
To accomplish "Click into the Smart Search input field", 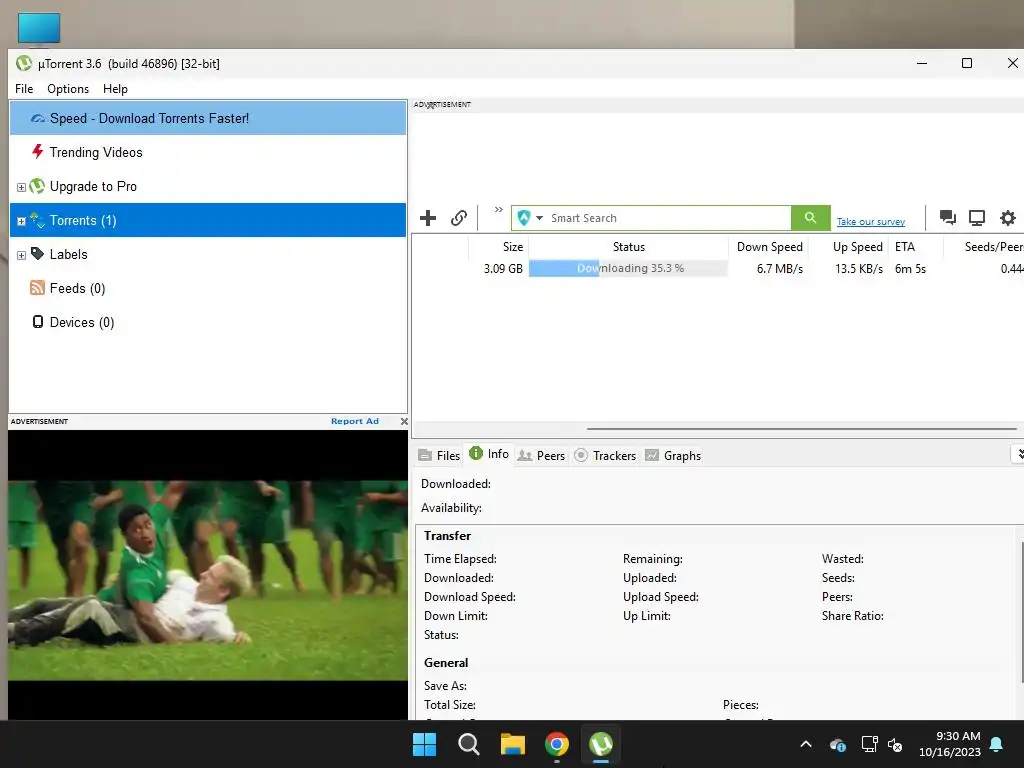I will pos(667,218).
